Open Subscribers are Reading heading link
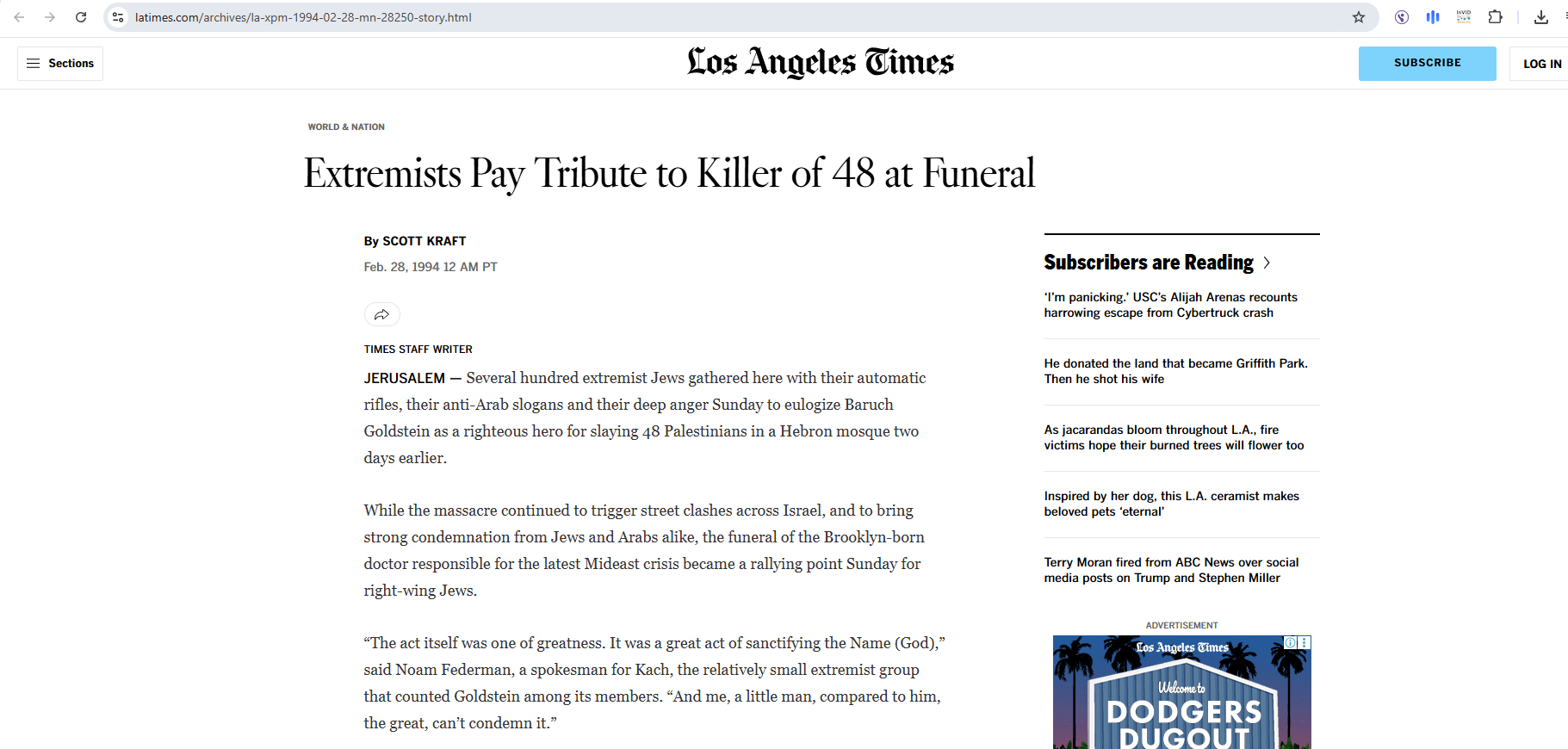Image resolution: width=1568 pixels, height=749 pixels. tap(1149, 263)
